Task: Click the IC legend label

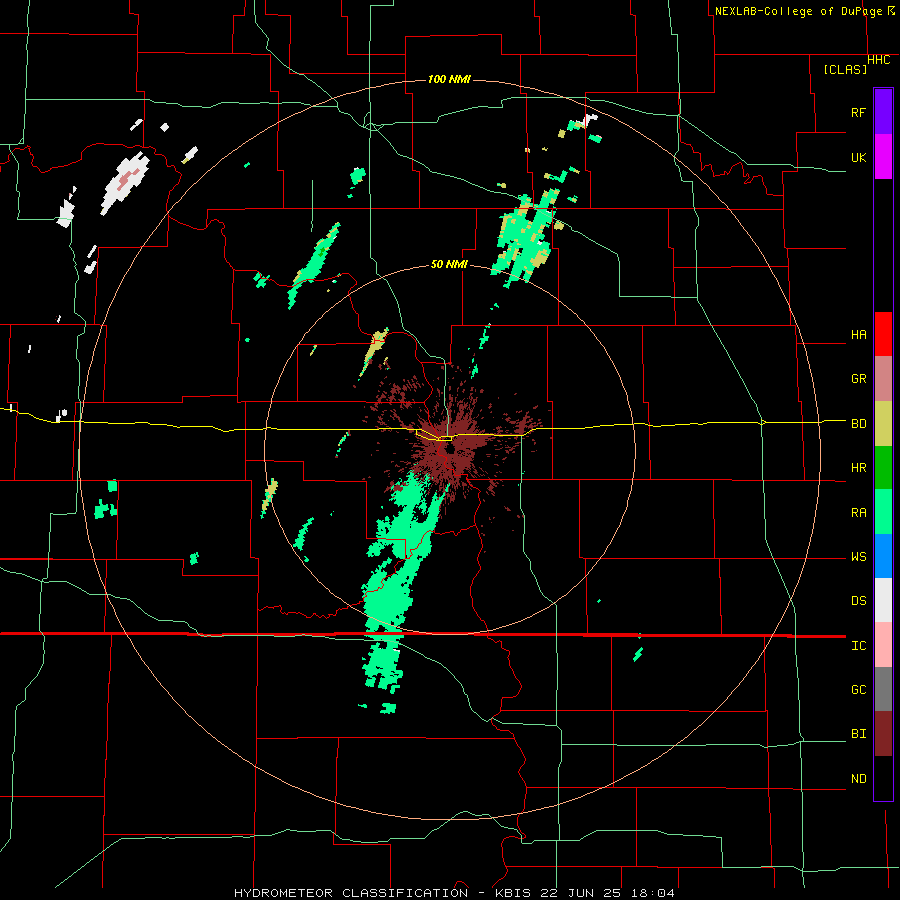Action: (858, 646)
